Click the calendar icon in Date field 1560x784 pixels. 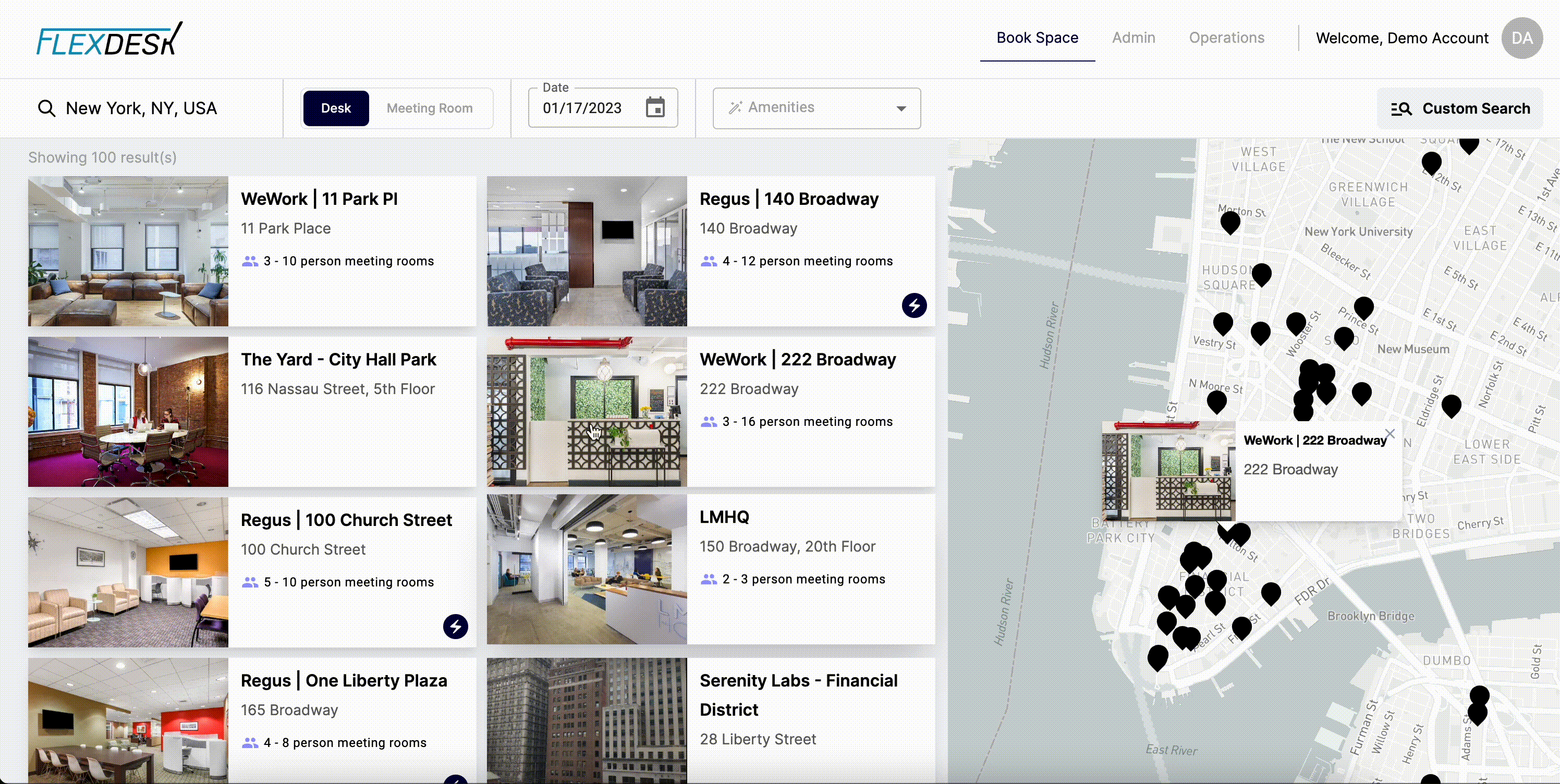point(655,108)
